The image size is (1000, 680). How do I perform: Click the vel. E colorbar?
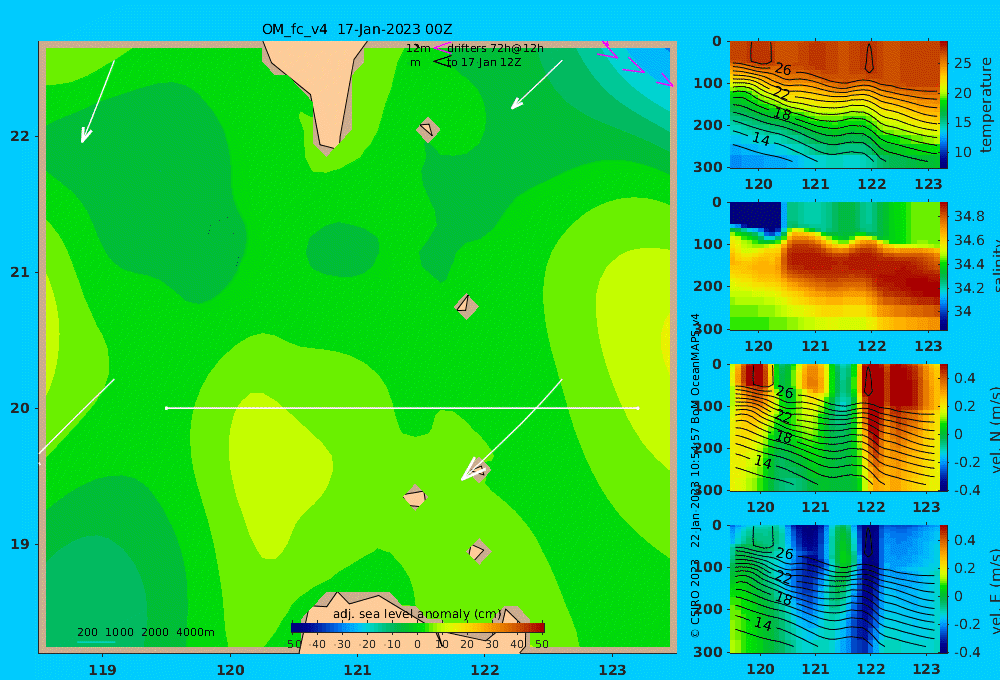click(944, 589)
